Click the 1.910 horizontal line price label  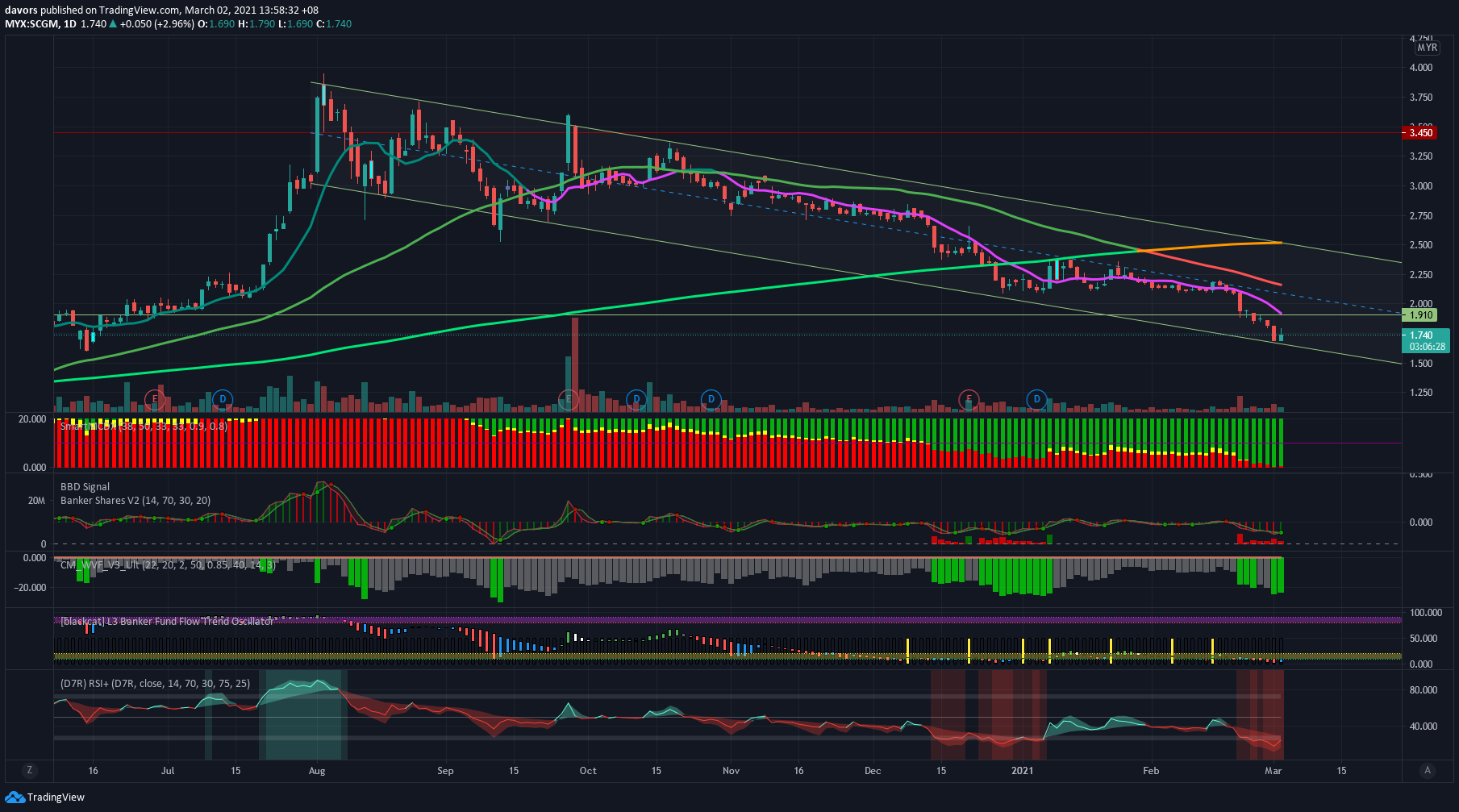pyautogui.click(x=1421, y=315)
